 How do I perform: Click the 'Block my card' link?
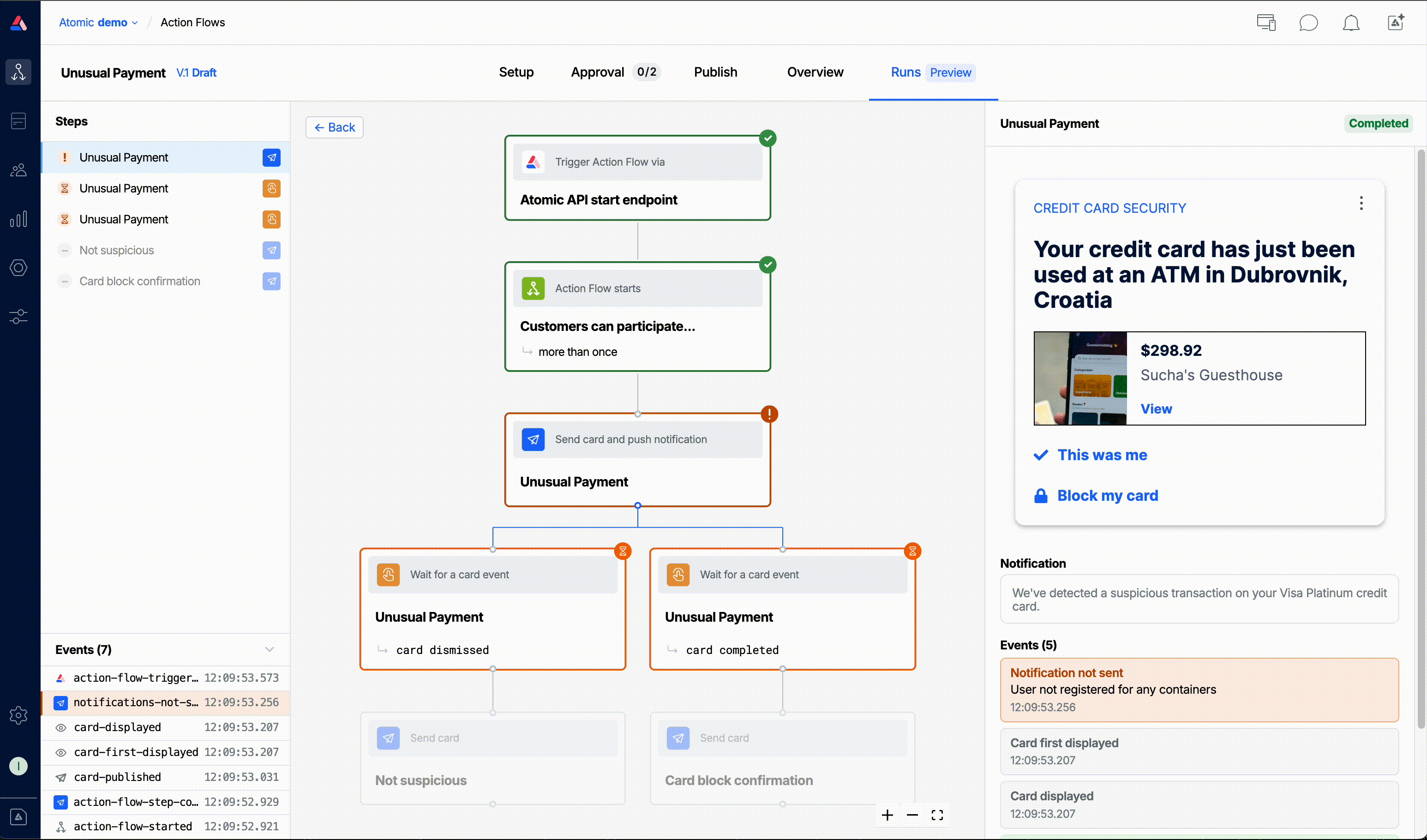tap(1108, 495)
